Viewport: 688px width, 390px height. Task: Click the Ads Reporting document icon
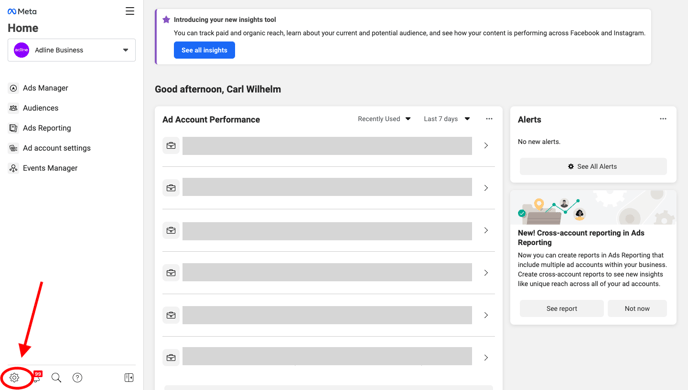pyautogui.click(x=14, y=128)
